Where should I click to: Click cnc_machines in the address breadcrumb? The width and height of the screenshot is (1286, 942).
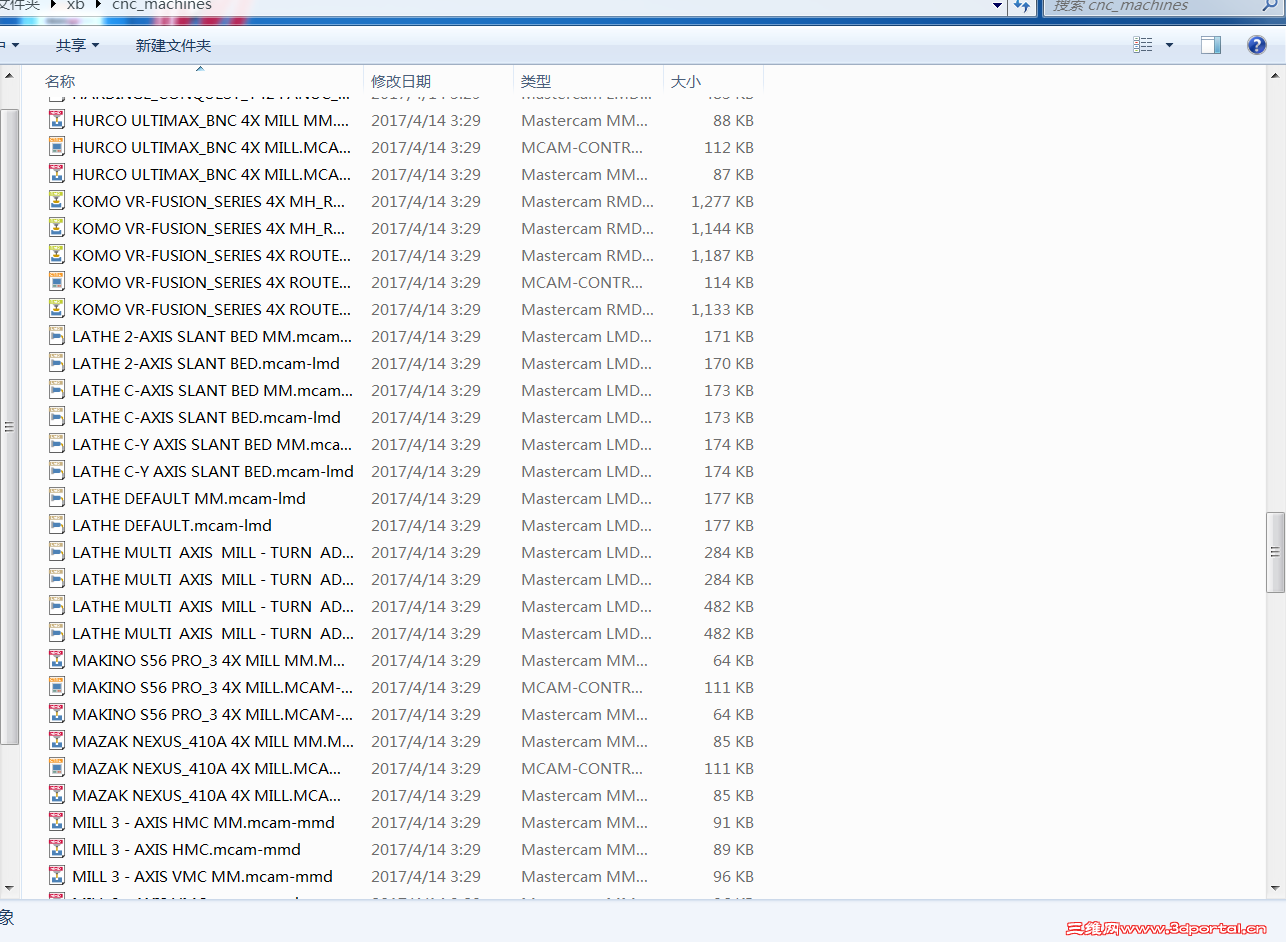162,6
